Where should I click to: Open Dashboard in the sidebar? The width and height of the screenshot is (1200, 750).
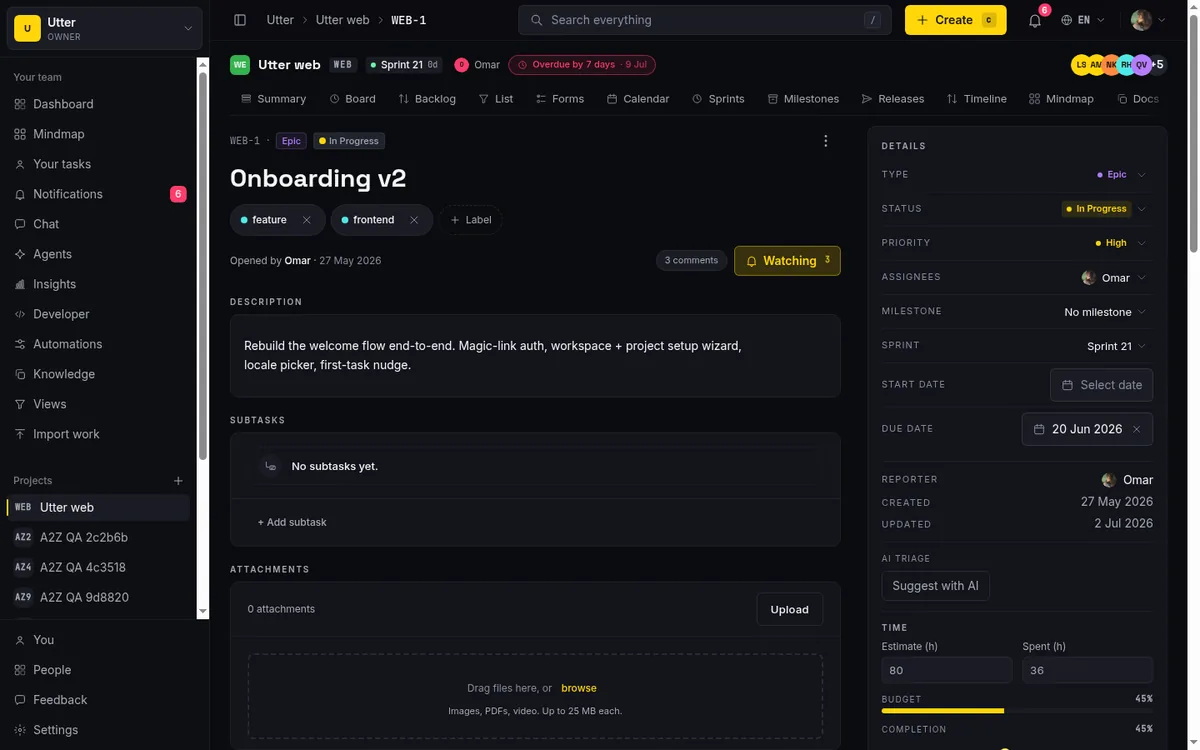coord(100,104)
